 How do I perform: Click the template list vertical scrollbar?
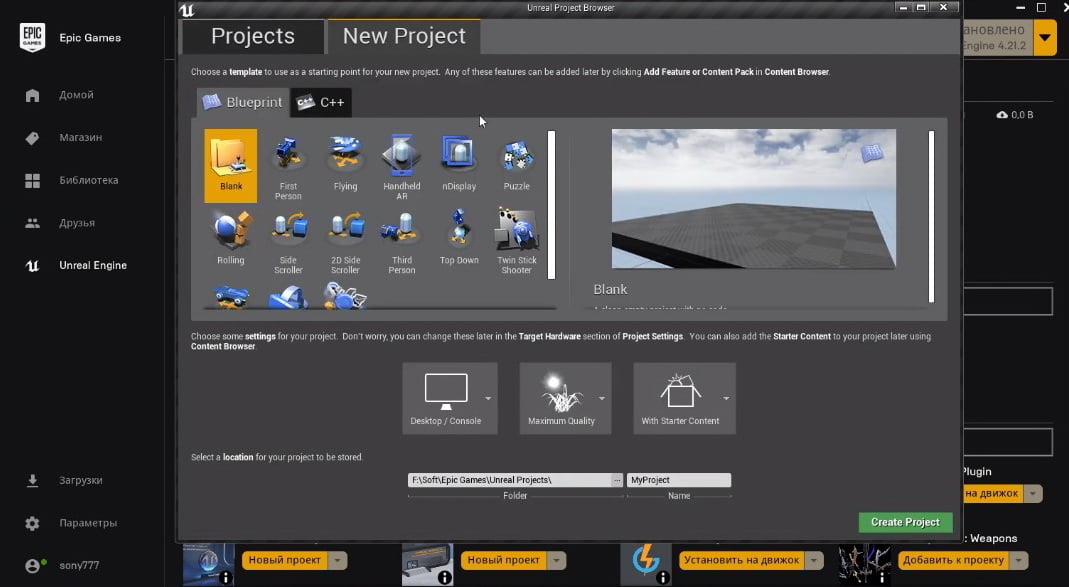pyautogui.click(x=552, y=205)
